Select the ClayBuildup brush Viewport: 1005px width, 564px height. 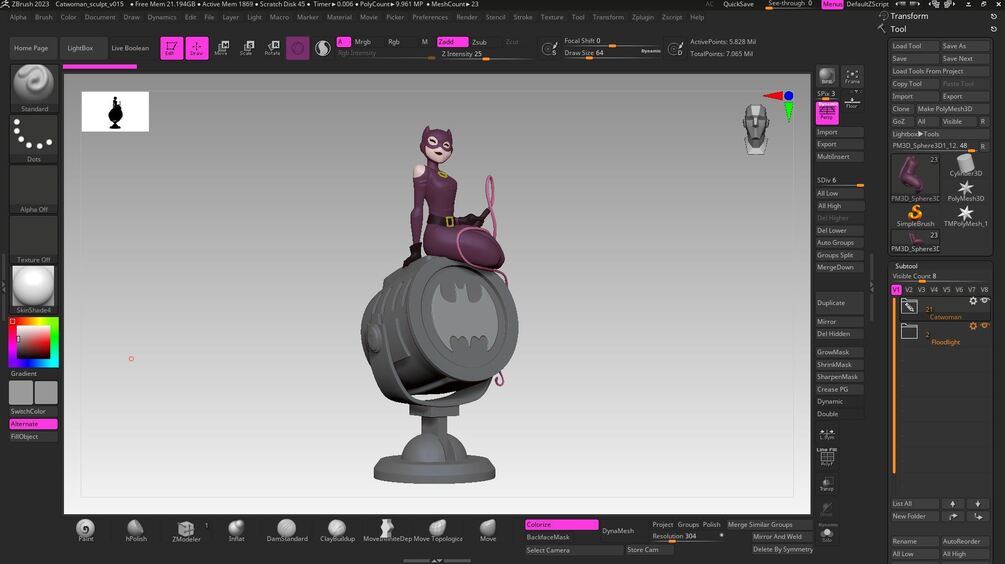337,531
